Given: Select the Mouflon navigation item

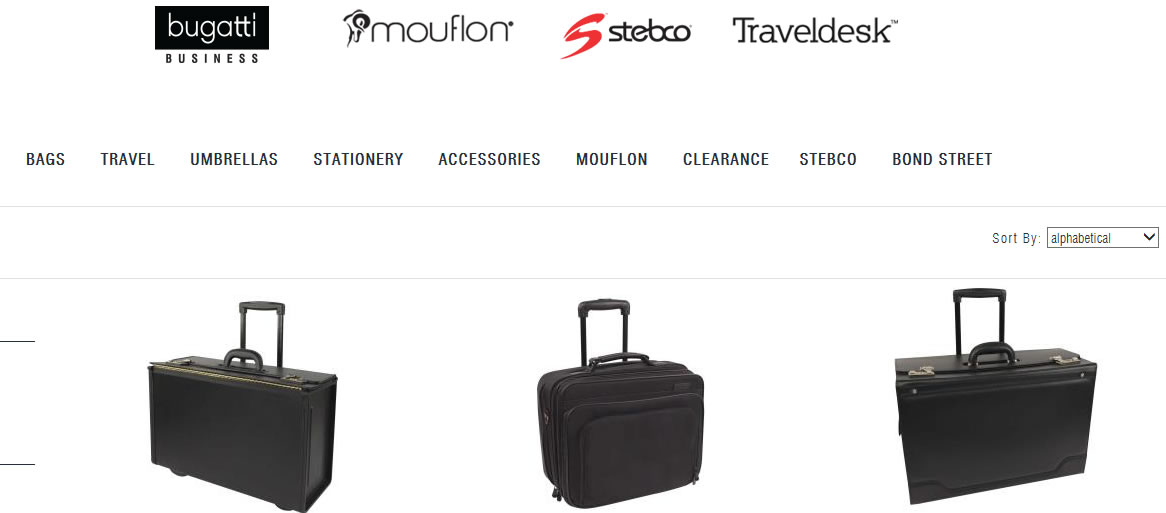Looking at the screenshot, I should click(x=611, y=159).
